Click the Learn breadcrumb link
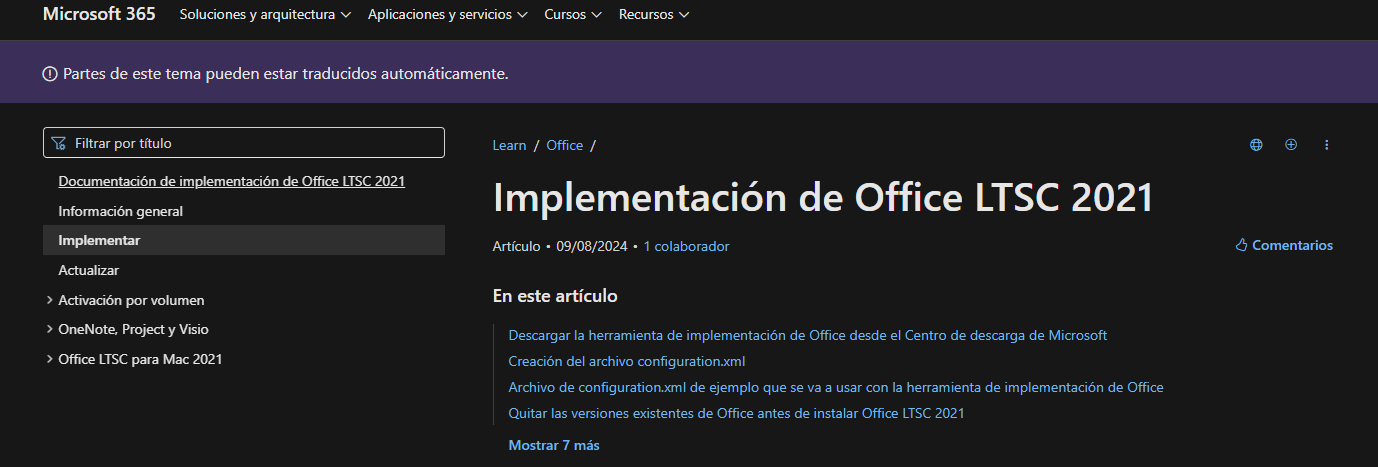Viewport: 1378px width, 467px height. 509,145
